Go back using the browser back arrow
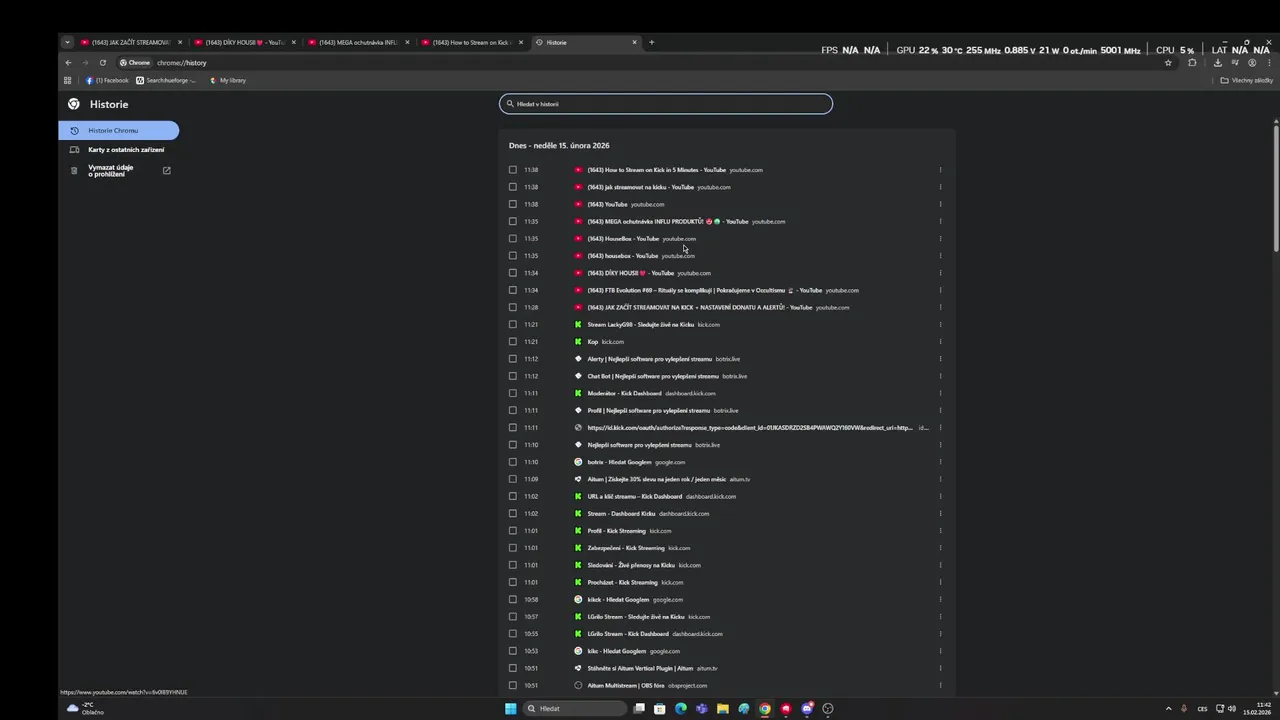The image size is (1280, 720). pos(68,63)
